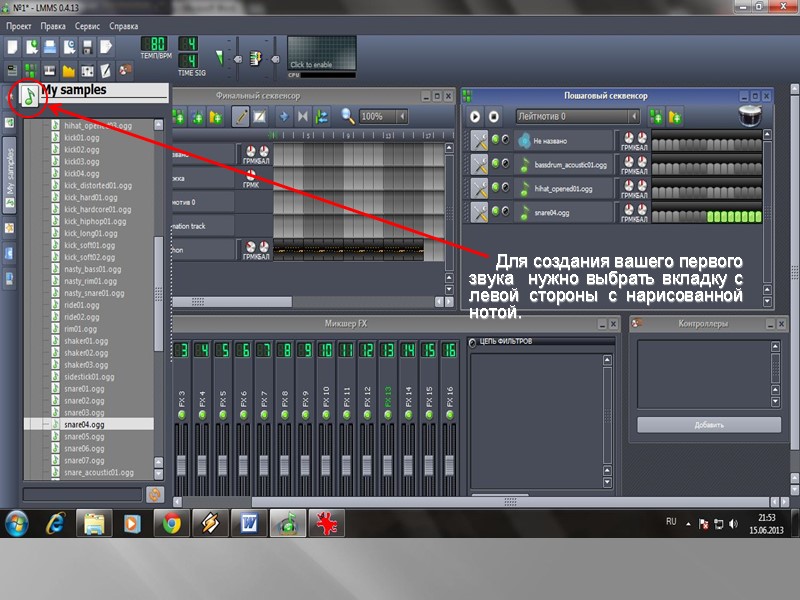The image size is (800, 600).
Task: Open the tools icon for snare04.ogg track
Action: tap(479, 213)
